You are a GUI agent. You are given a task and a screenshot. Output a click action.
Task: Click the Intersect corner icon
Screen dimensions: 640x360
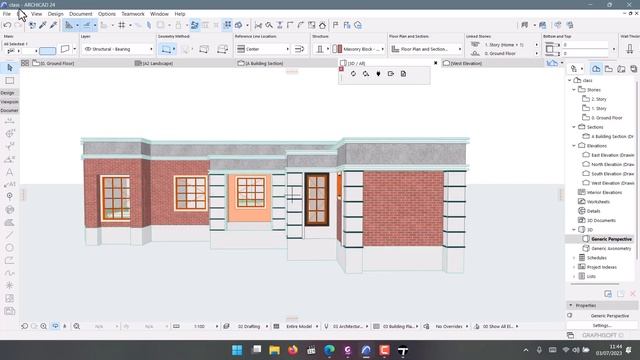(x=290, y=25)
